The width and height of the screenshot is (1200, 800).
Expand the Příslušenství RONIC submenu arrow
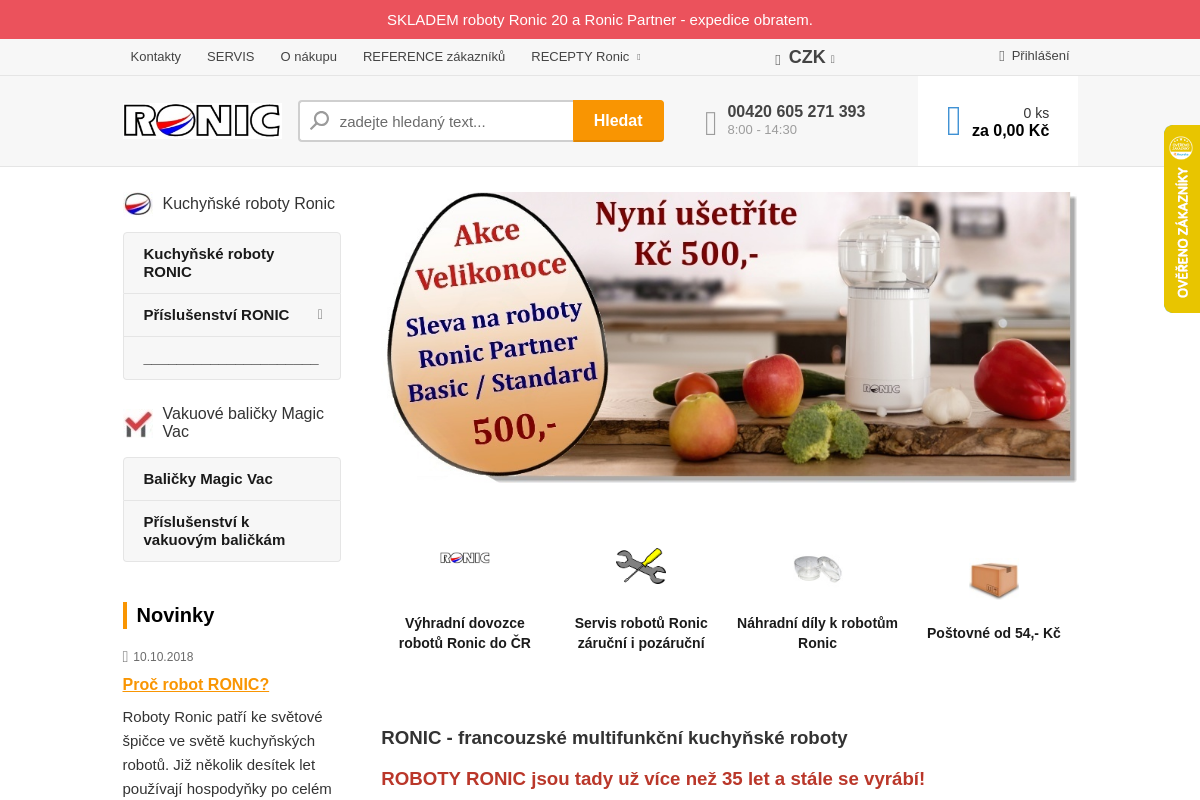pyautogui.click(x=320, y=314)
